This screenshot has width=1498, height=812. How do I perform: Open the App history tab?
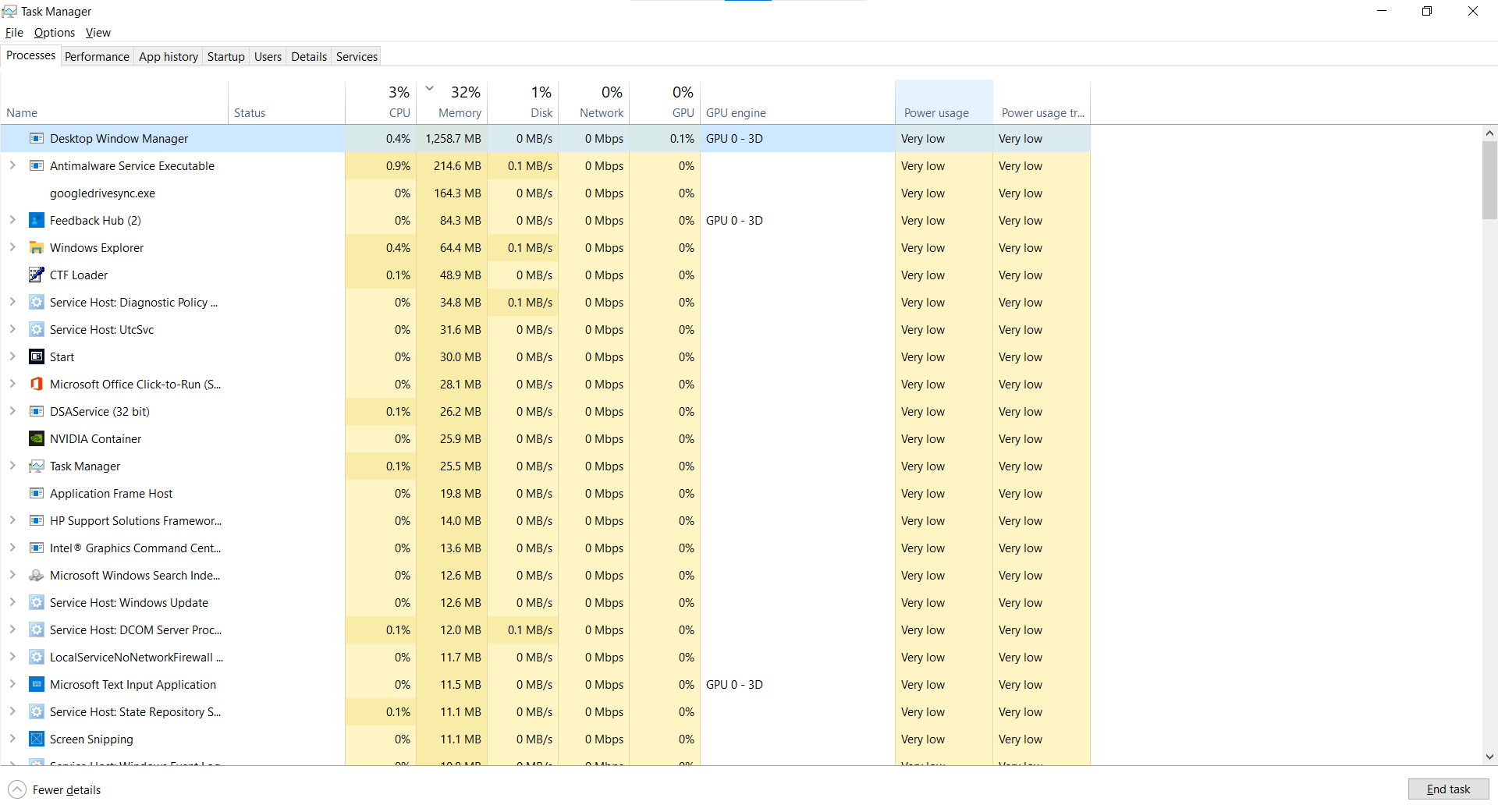[169, 57]
